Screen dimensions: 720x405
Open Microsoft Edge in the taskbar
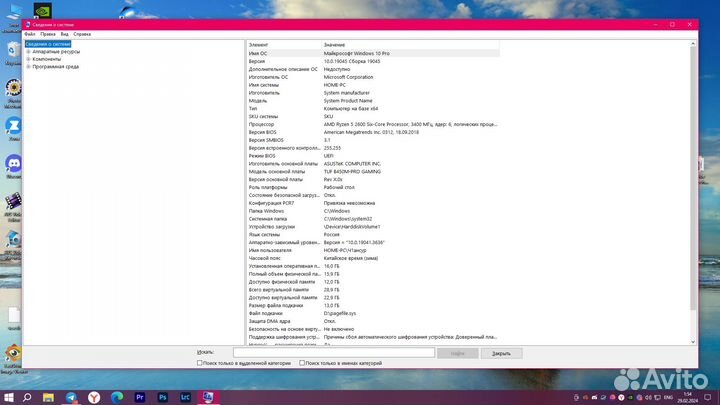[x=116, y=397]
